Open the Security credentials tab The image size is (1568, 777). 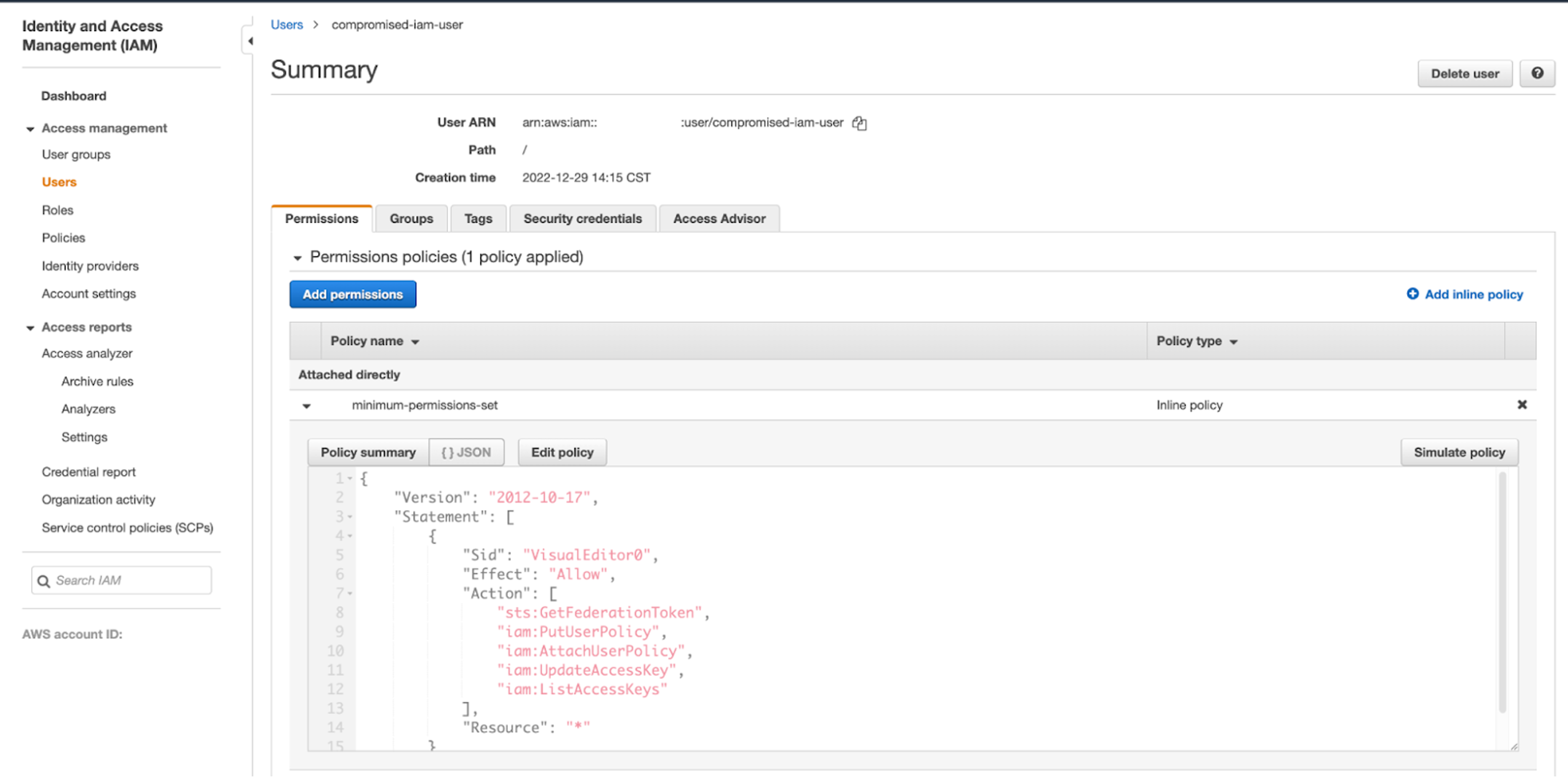pos(582,219)
